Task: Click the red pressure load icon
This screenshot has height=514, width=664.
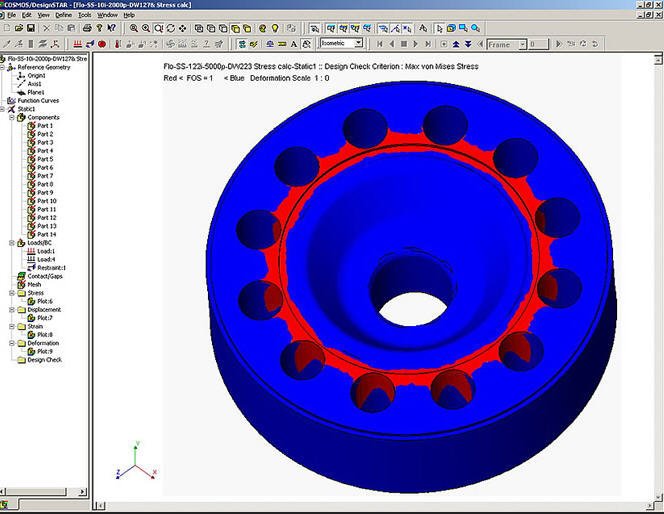Action: [77, 44]
